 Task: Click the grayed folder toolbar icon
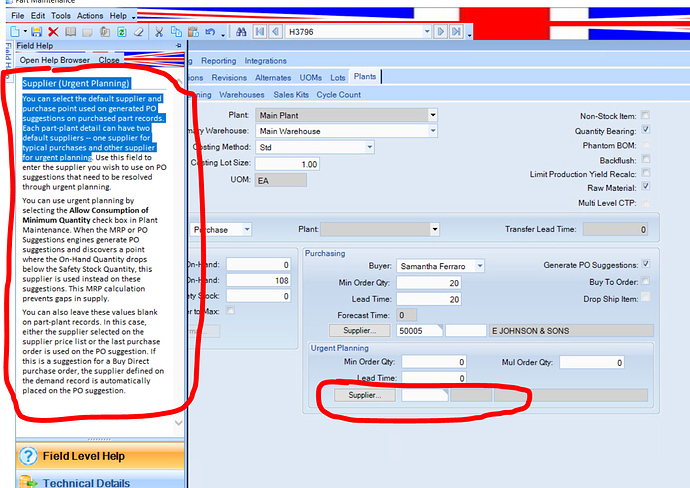pyautogui.click(x=87, y=32)
